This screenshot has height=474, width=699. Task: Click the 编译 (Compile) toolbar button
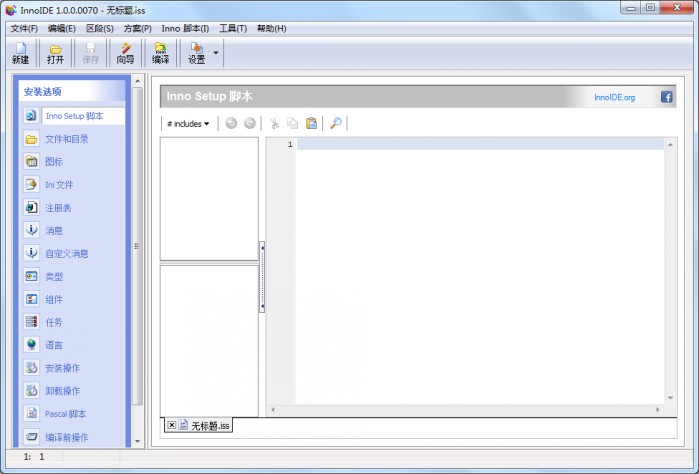coord(160,53)
